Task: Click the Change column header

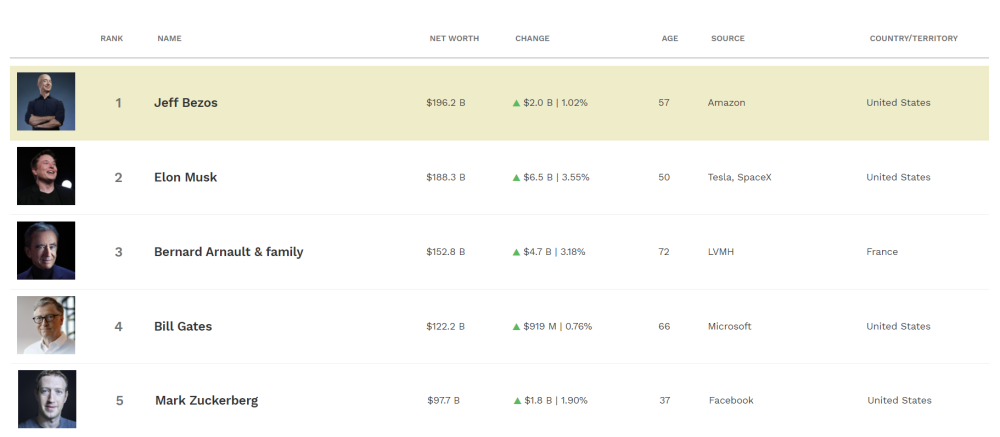Action: 532,39
